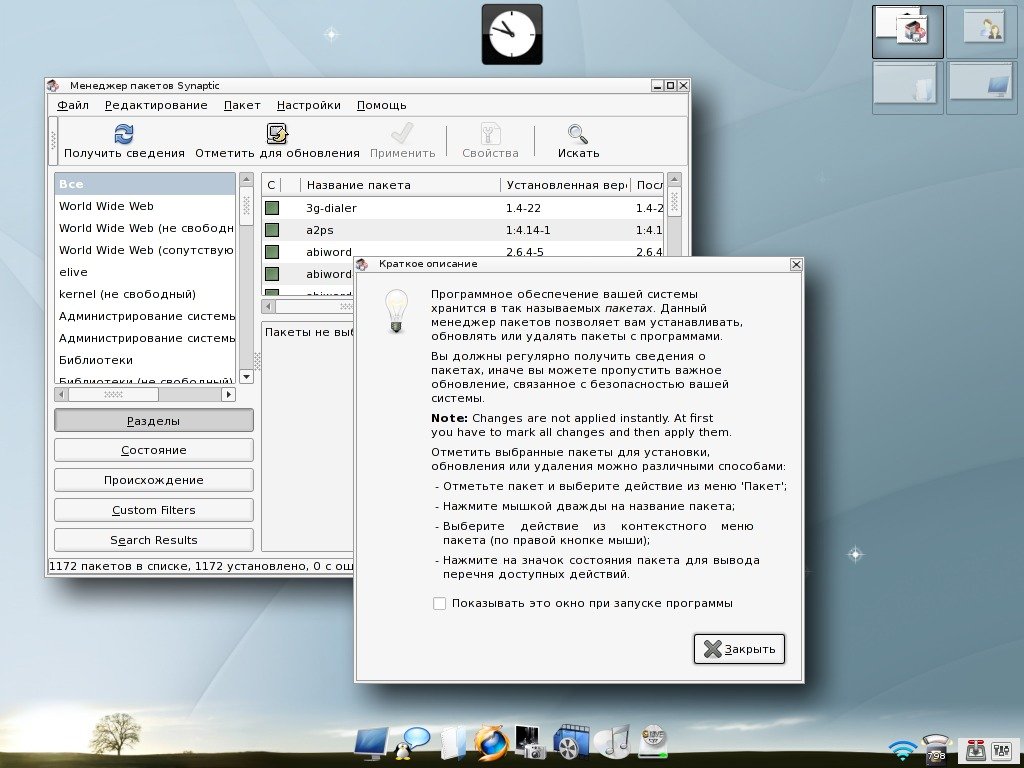This screenshot has width=1024, height=768.
Task: Open the monitor icon in the dock
Action: [x=372, y=744]
